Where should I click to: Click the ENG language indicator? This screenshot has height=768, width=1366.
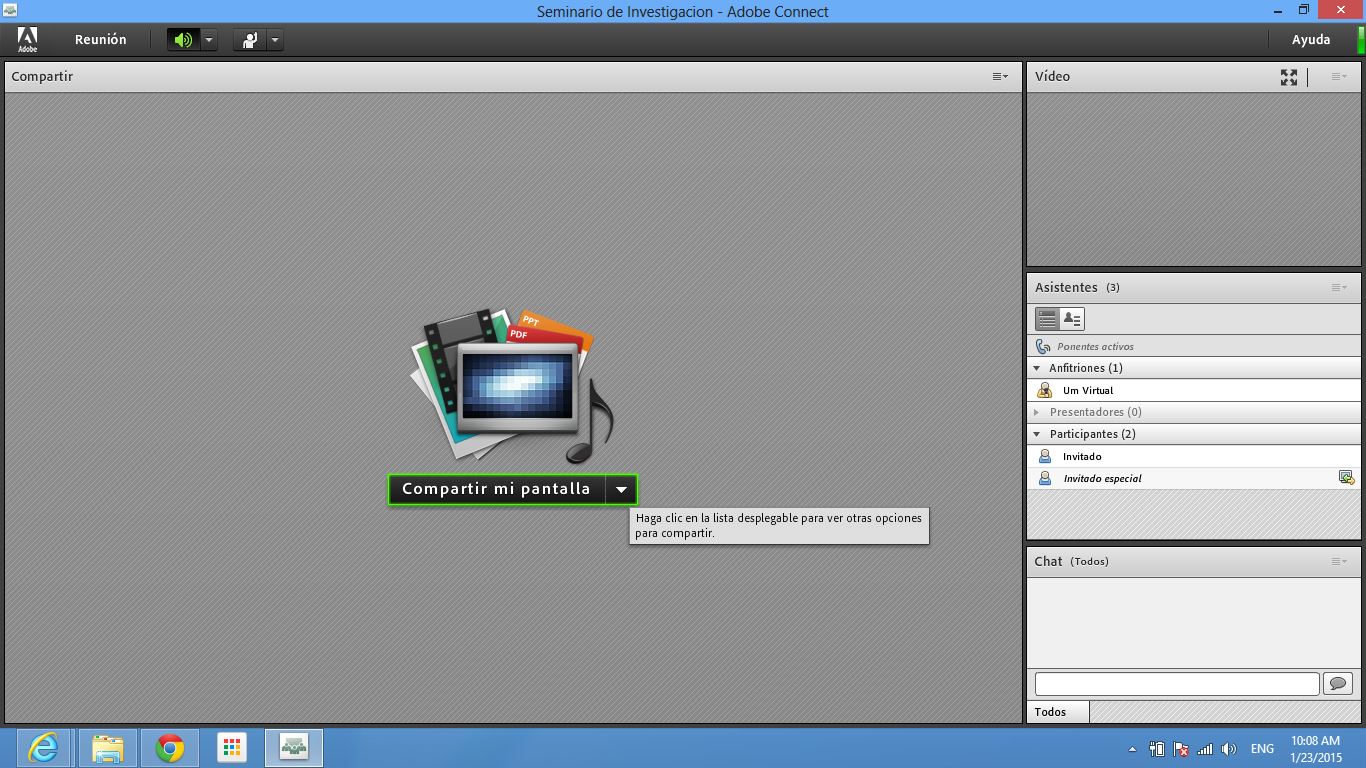1262,749
